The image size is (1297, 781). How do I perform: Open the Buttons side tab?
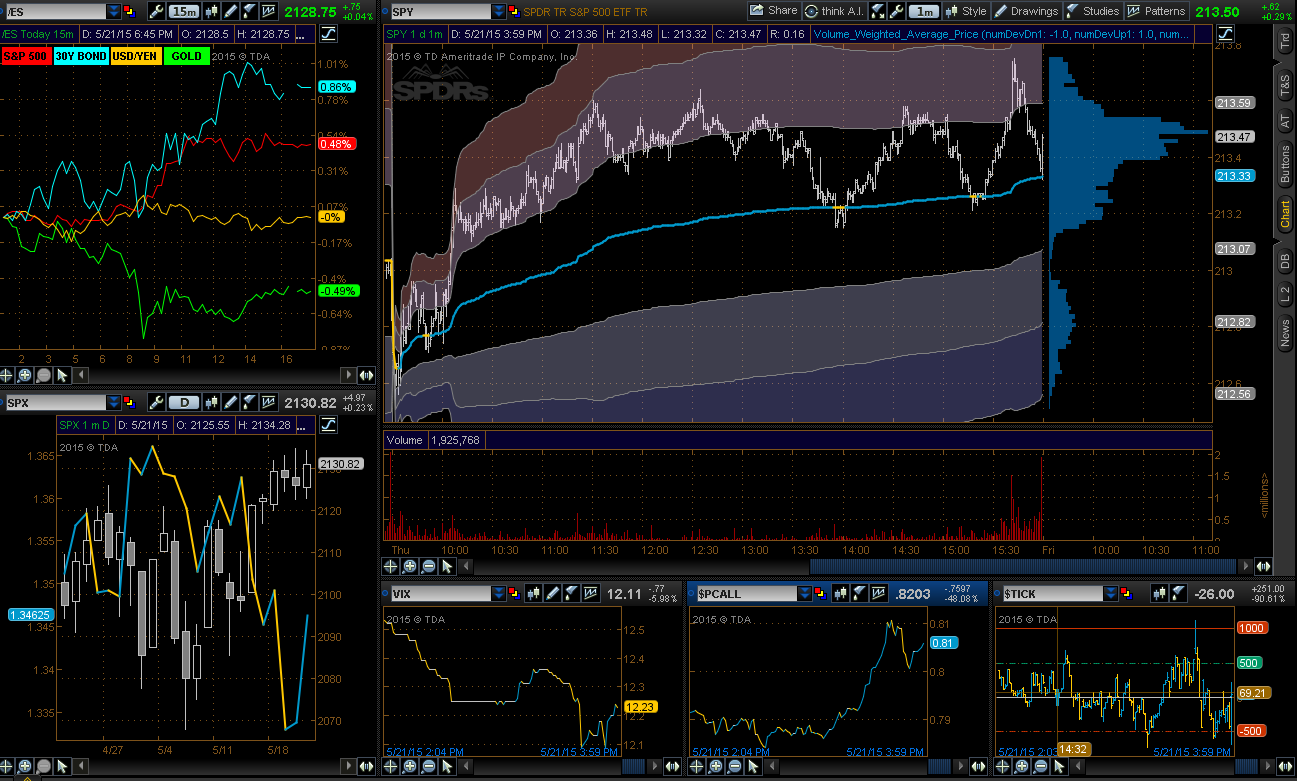tap(1284, 163)
